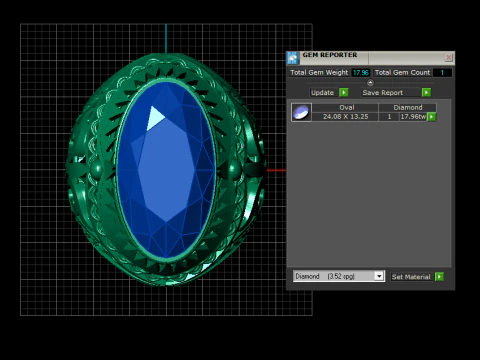The image size is (480, 360).
Task: Click the Total Gem Count label
Action: point(402,72)
